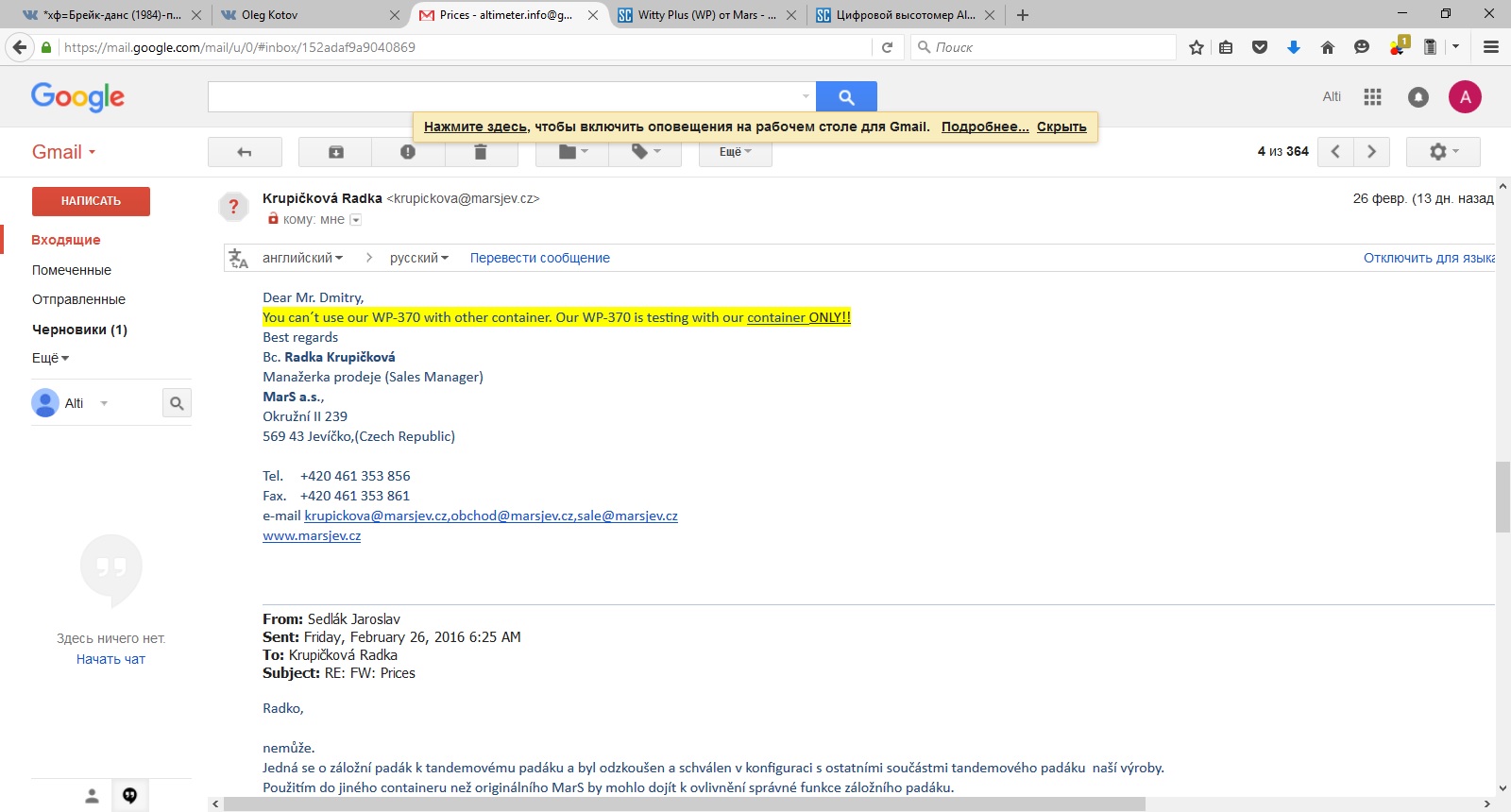The height and width of the screenshot is (812, 1511).
Task: Switch to the 'хф=Брейк-данс (1984)' tab
Action: point(111,15)
